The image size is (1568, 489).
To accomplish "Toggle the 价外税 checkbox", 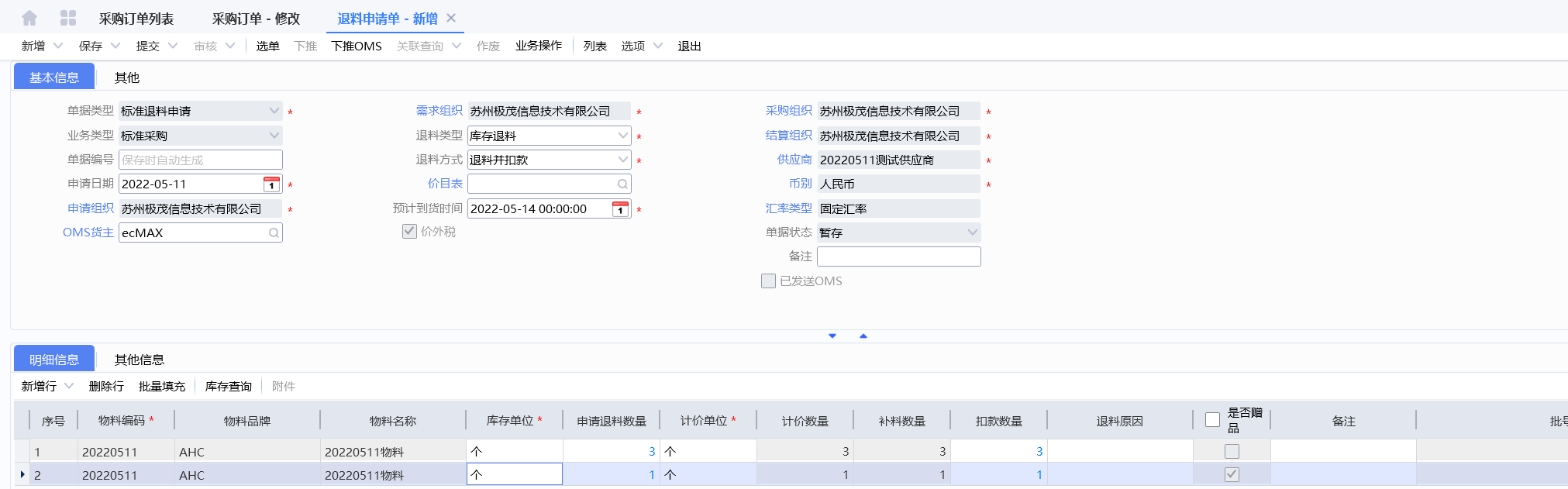I will [409, 232].
